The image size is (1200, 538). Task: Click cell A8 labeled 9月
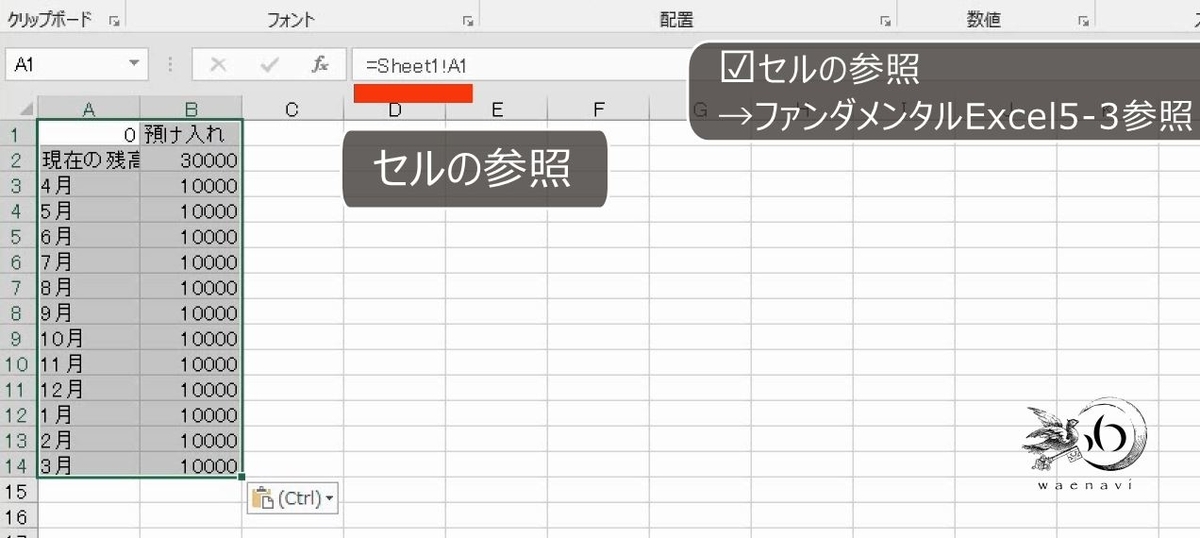click(x=89, y=312)
